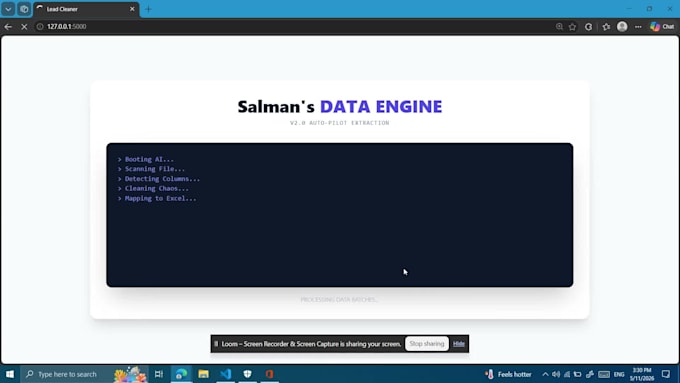Open the touch keyboard tray icon
Viewport: 680px width, 383px height.
point(604,374)
